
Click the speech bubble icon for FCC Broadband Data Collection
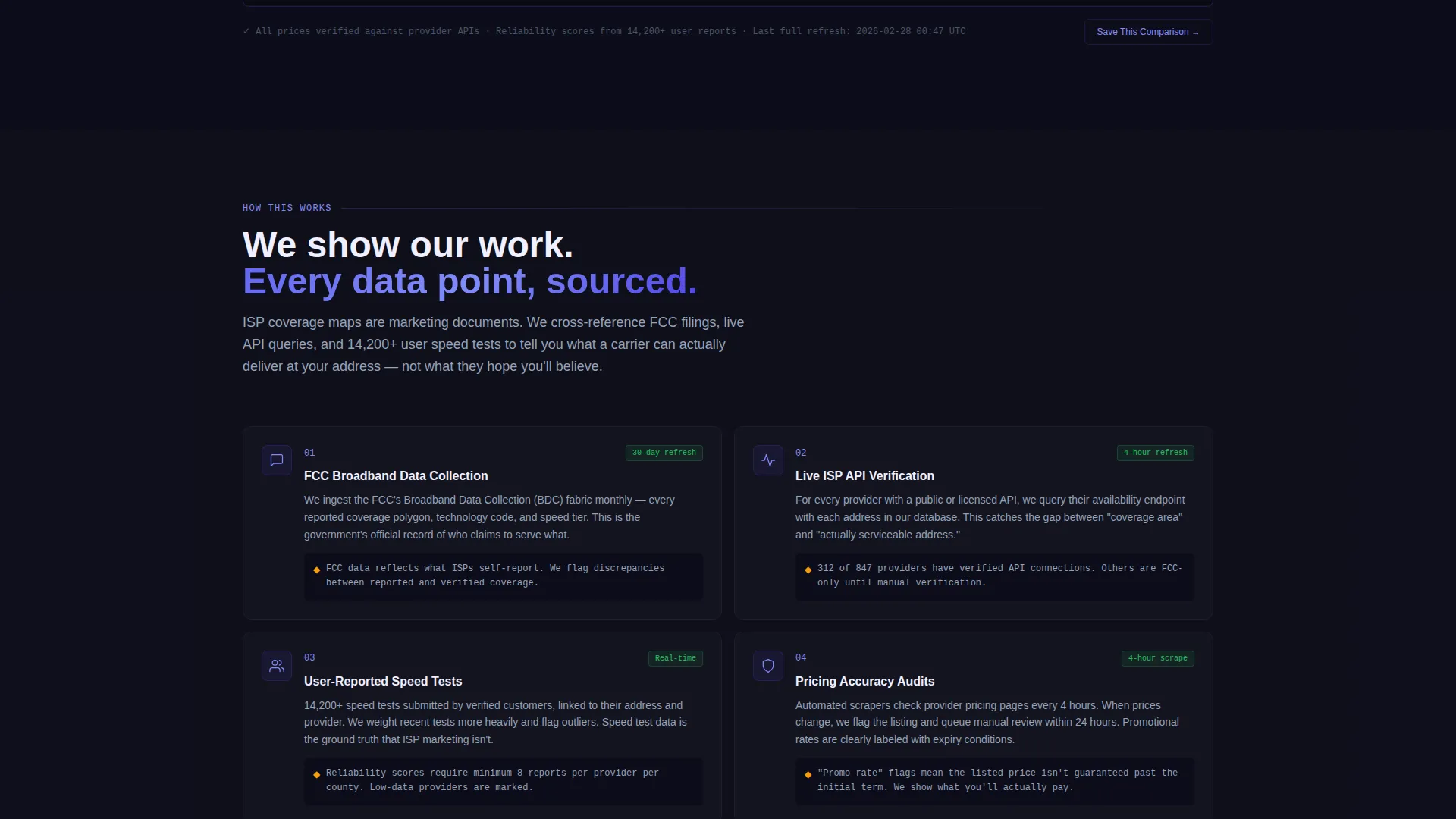[x=277, y=460]
